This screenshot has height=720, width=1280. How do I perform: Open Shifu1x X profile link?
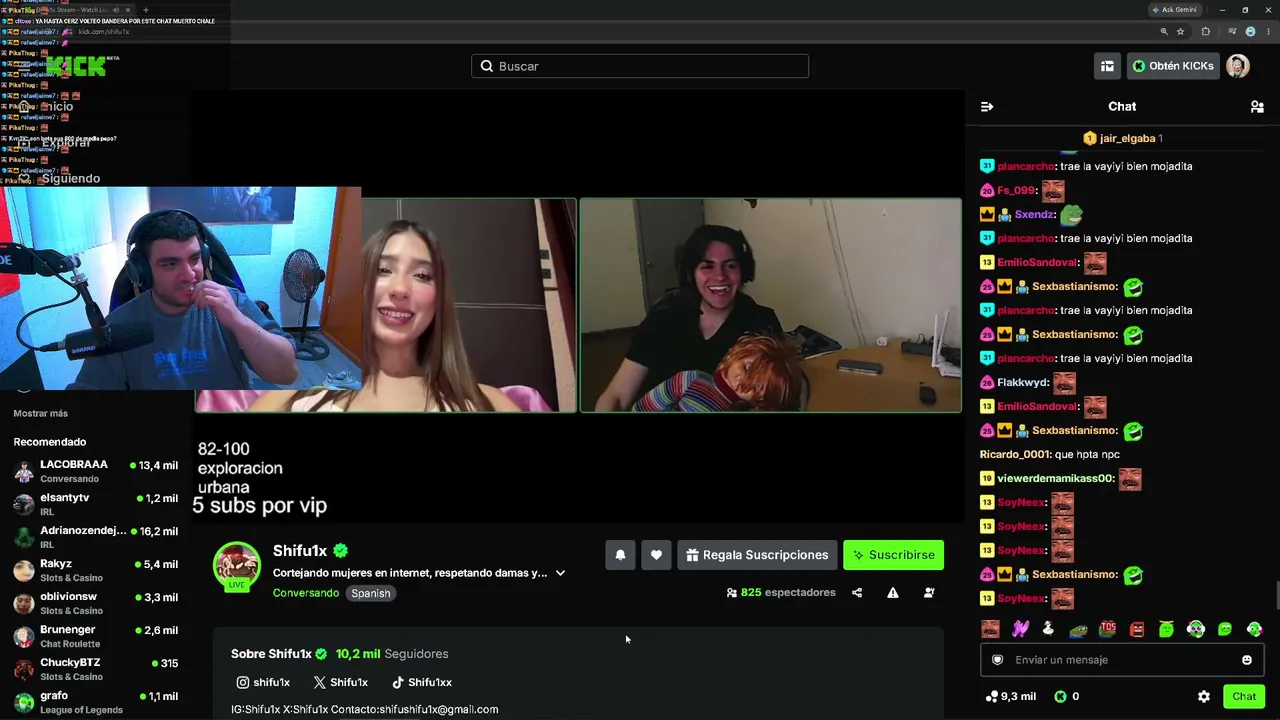[x=341, y=682]
